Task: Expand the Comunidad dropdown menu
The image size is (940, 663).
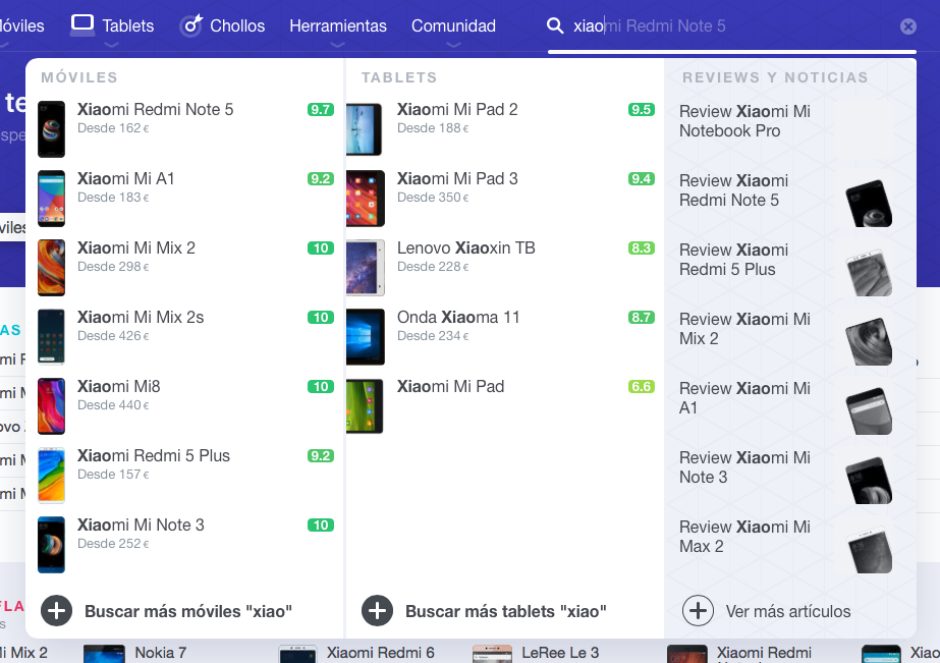Action: click(x=453, y=26)
